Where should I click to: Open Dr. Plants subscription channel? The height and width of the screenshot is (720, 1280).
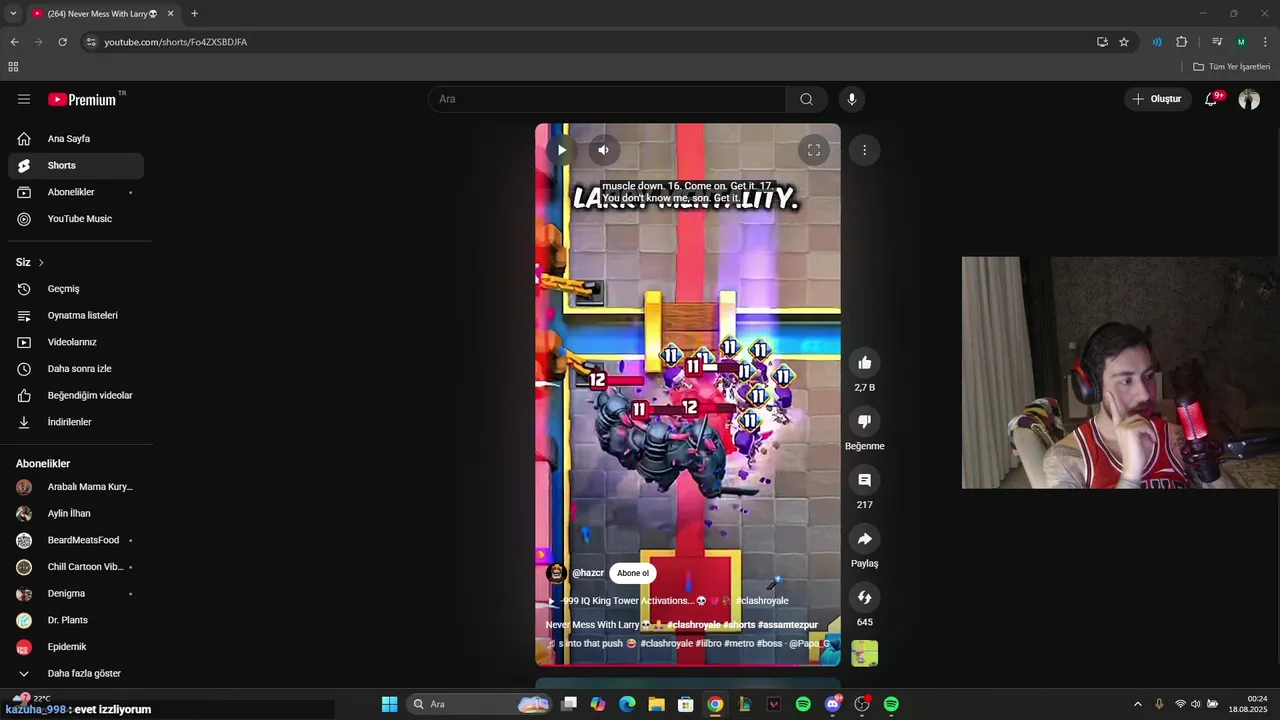click(x=76, y=620)
